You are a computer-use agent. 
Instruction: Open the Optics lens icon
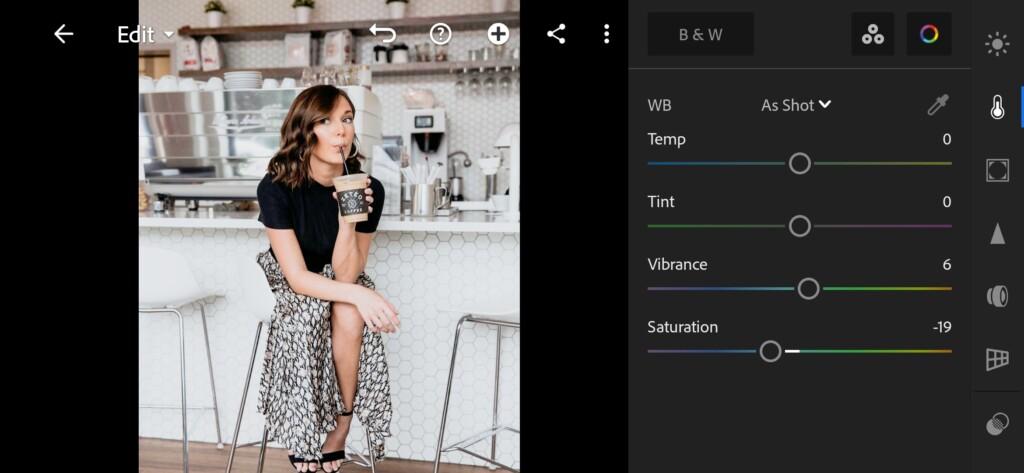997,296
